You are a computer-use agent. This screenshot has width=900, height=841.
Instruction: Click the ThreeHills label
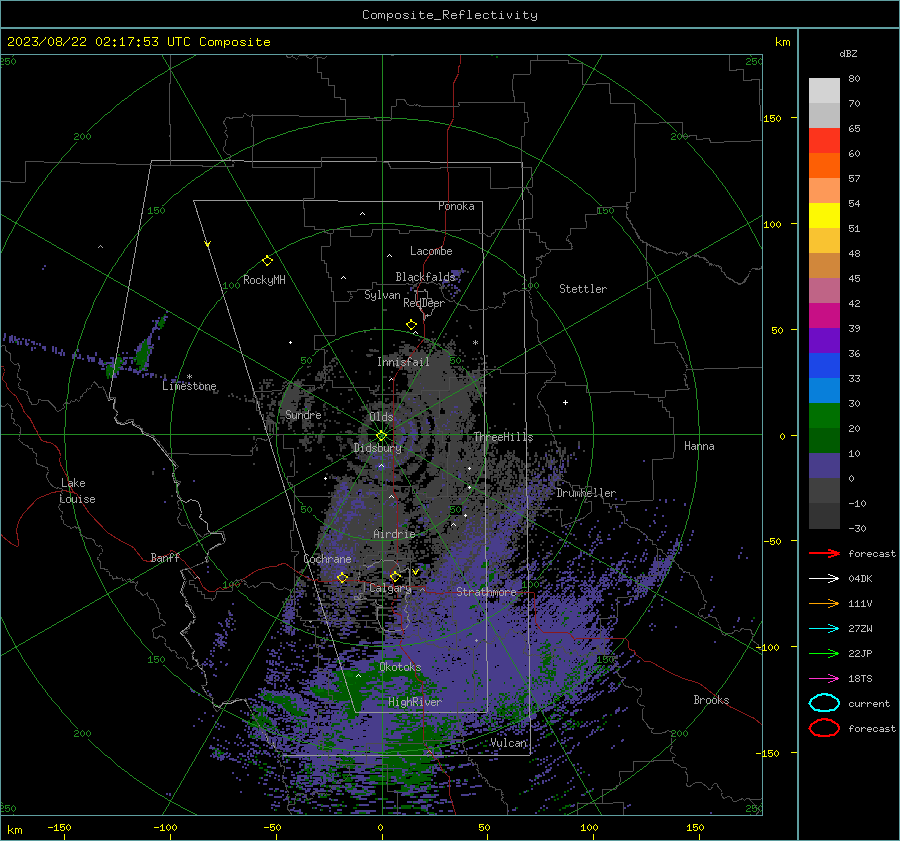(503, 437)
